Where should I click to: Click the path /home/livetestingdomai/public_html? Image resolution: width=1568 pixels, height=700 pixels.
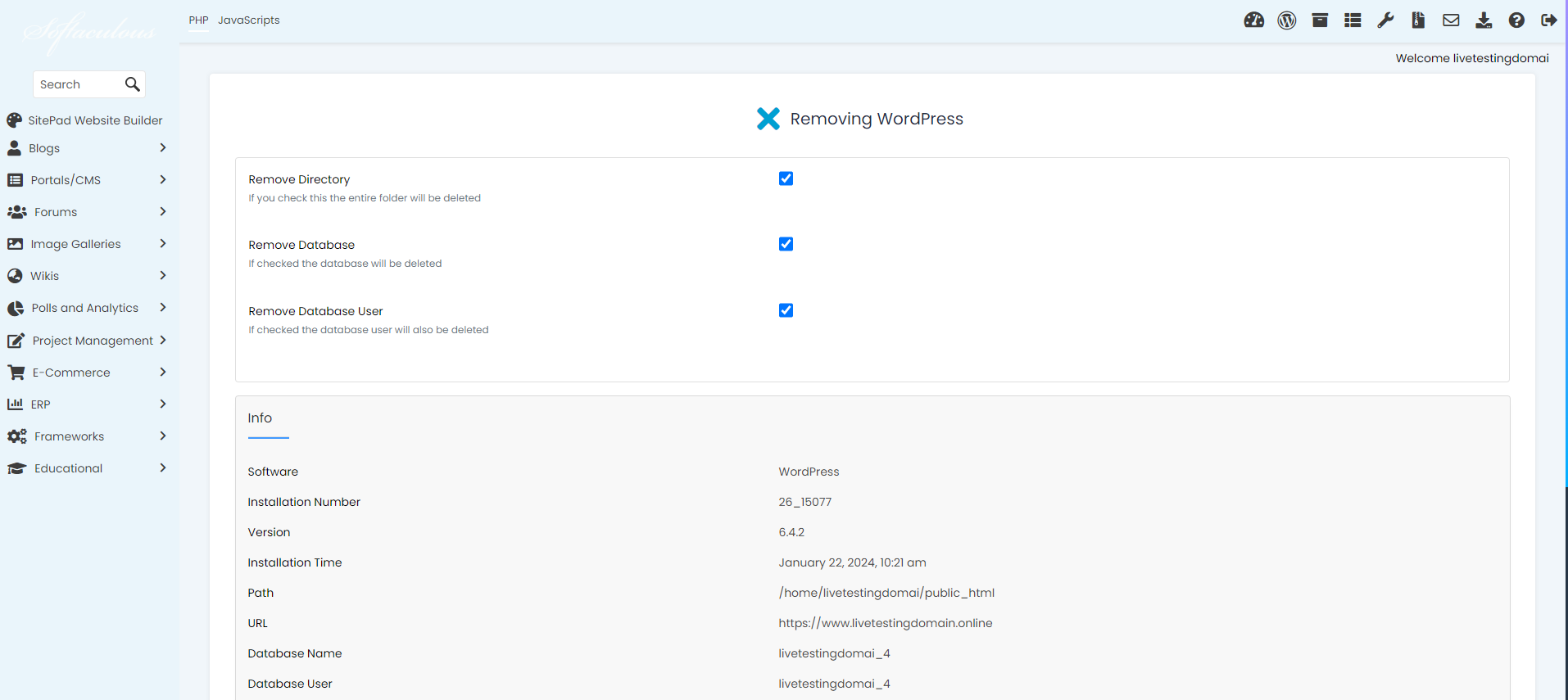pos(886,593)
